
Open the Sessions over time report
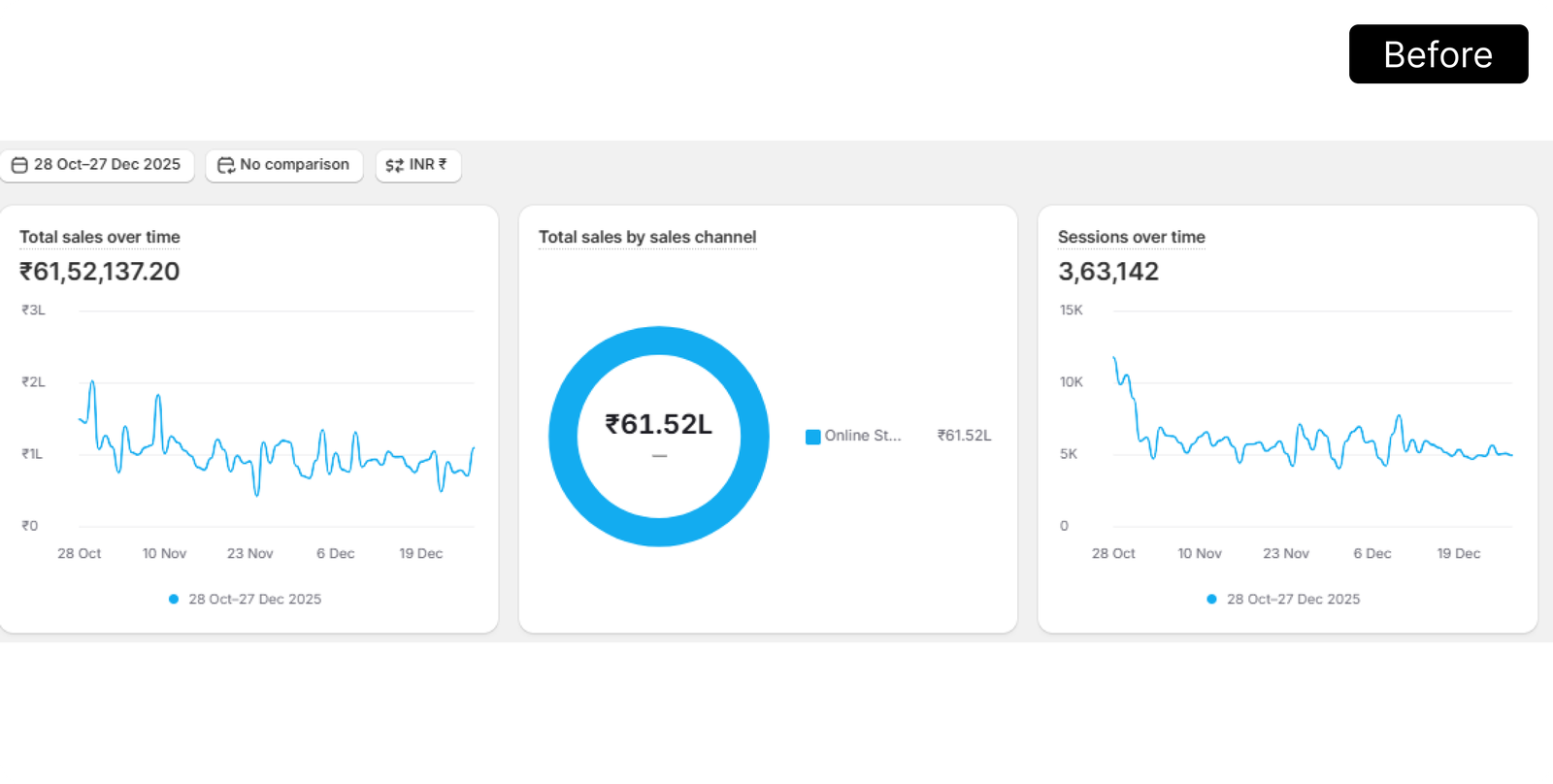[1132, 237]
